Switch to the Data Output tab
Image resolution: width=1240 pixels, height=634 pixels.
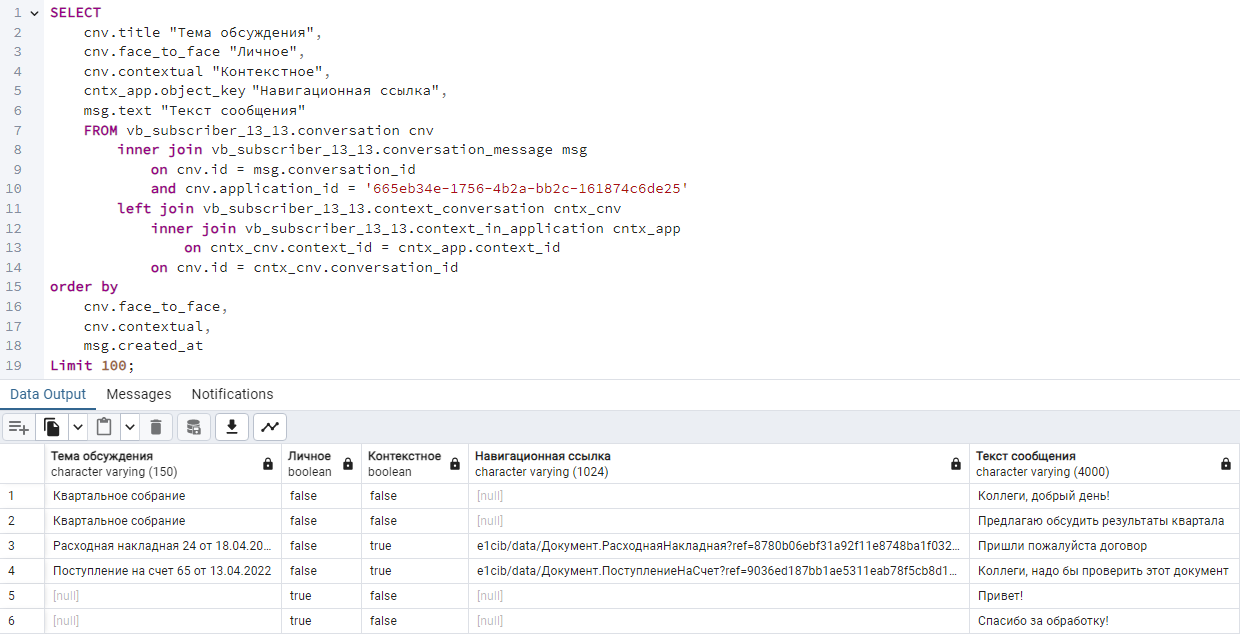[x=48, y=394]
